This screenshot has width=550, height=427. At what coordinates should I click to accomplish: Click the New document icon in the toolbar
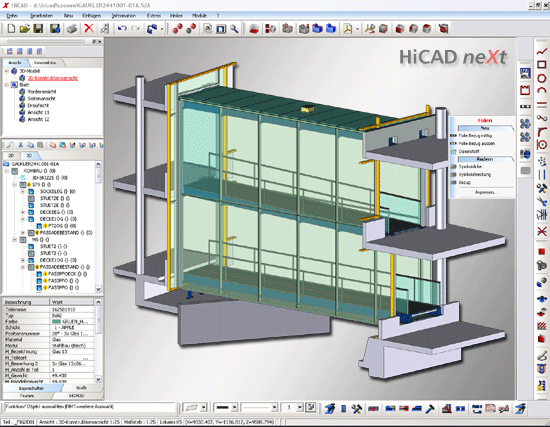[11, 28]
